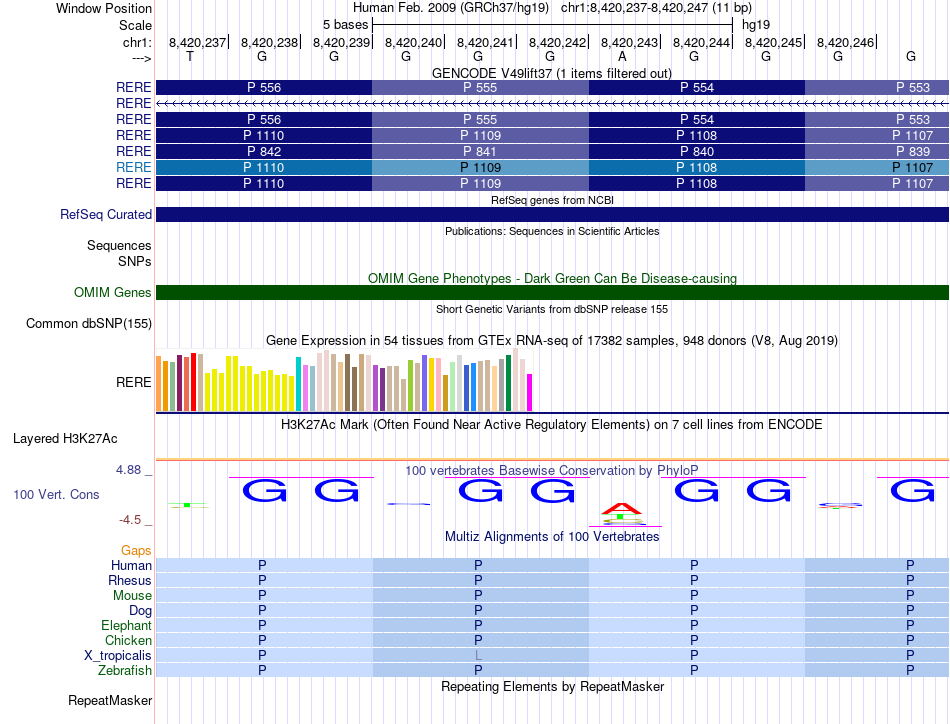950x724 pixels.
Task: Click the Rhesus species label
Action: (x=130, y=580)
